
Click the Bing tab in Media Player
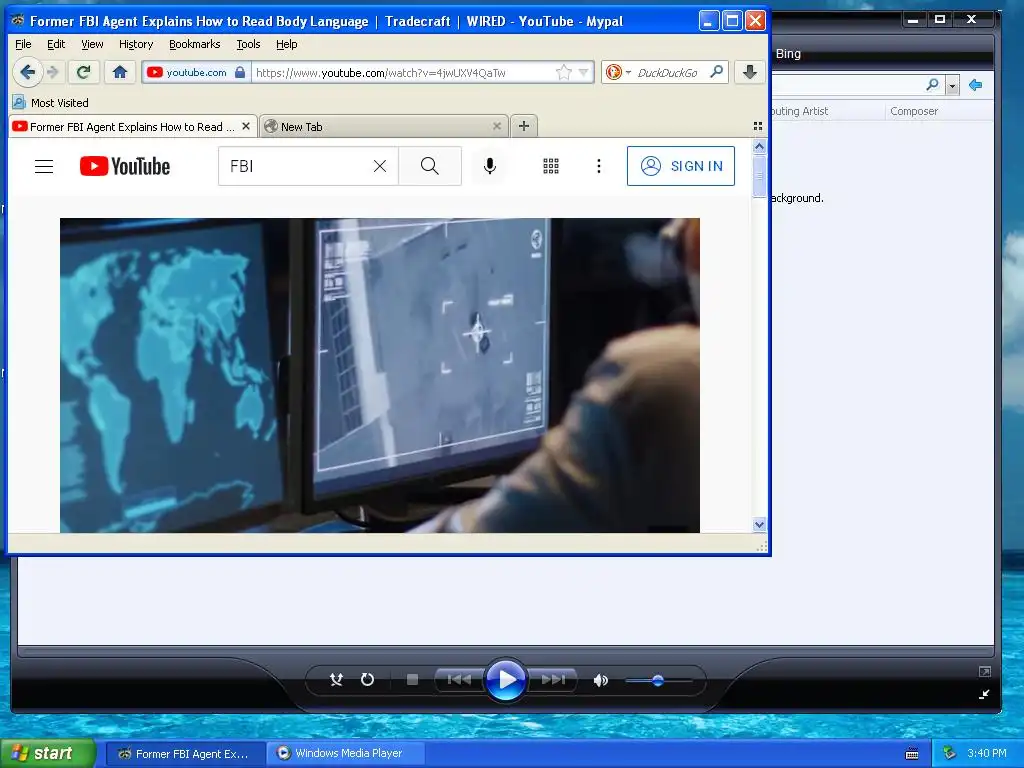pyautogui.click(x=788, y=54)
